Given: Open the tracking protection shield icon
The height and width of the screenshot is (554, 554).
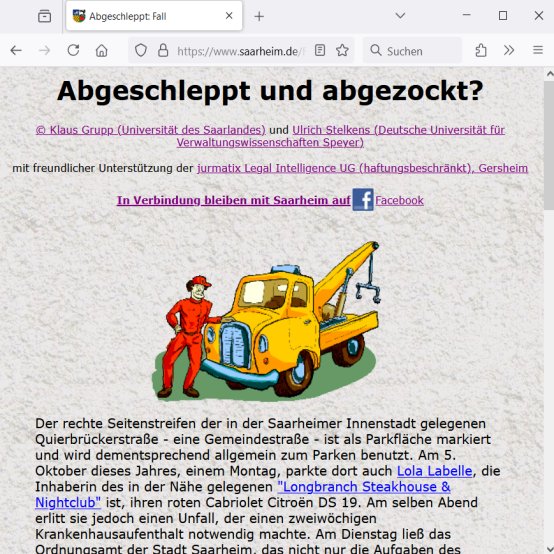Looking at the screenshot, I should pos(141,51).
